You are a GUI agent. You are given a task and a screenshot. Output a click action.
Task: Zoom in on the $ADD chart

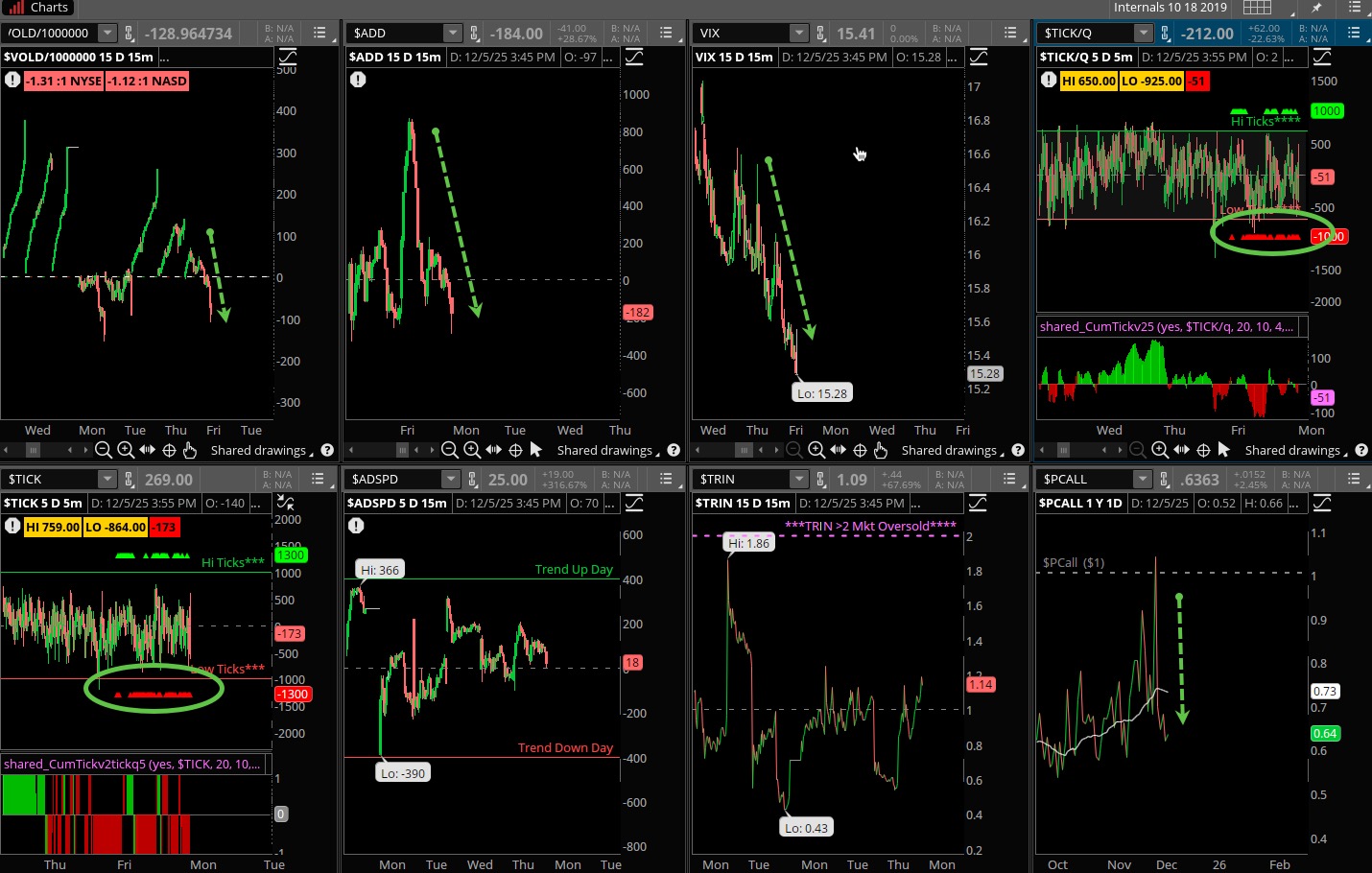[472, 450]
